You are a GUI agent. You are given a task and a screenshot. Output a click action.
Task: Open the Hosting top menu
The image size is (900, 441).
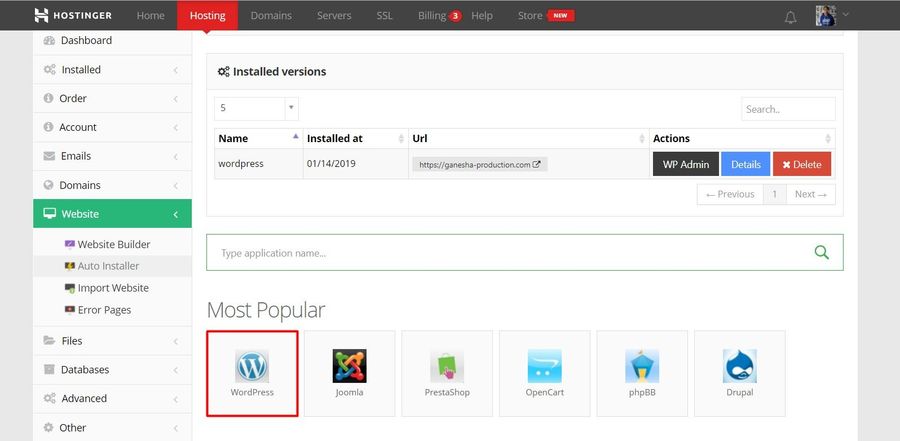click(x=207, y=16)
